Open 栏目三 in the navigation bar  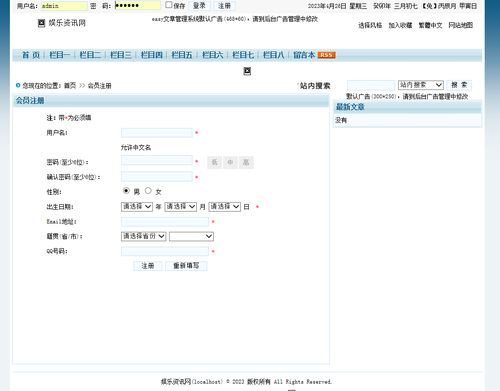pyautogui.click(x=121, y=55)
